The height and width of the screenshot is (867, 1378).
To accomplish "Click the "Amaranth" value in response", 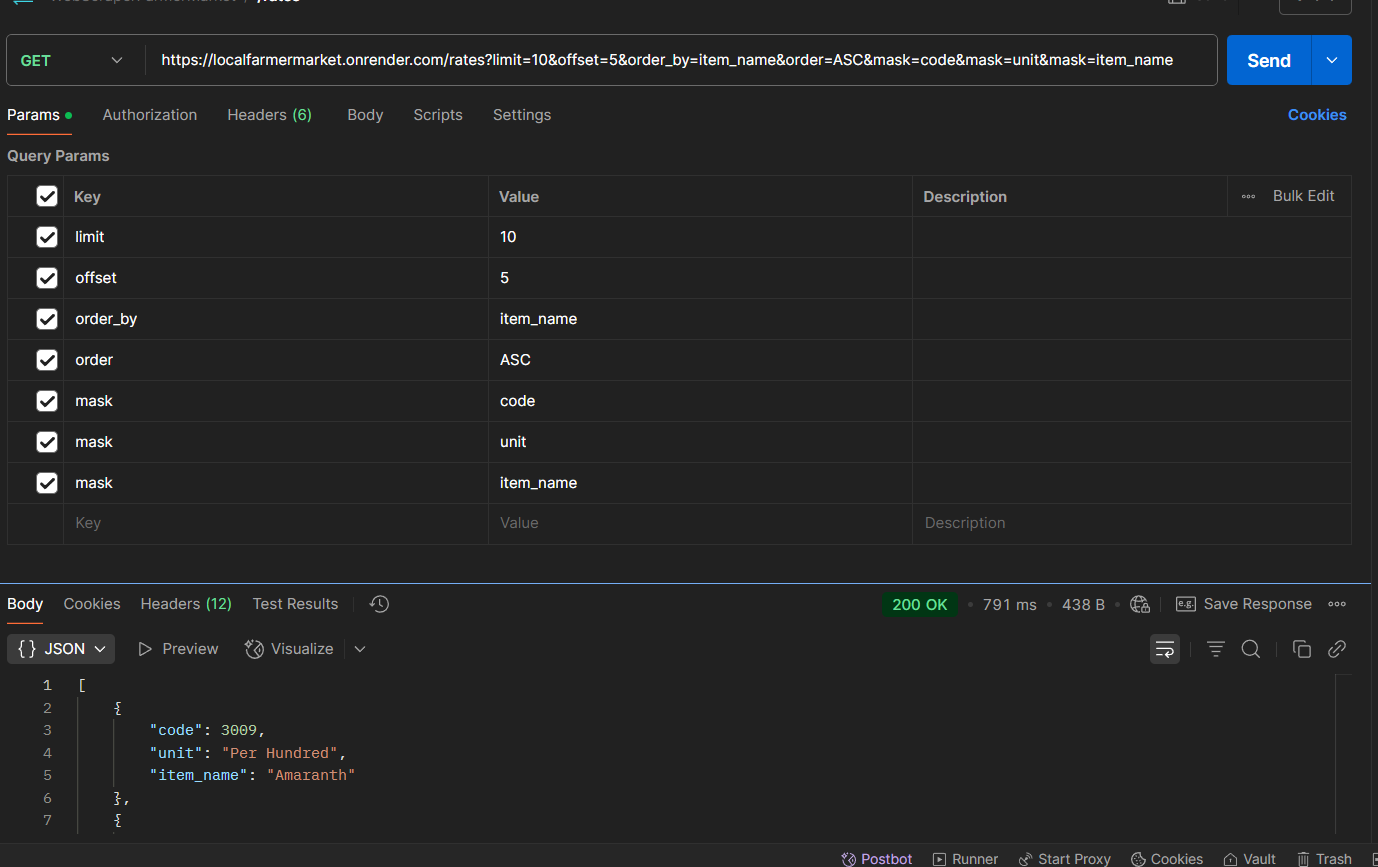I will [310, 775].
